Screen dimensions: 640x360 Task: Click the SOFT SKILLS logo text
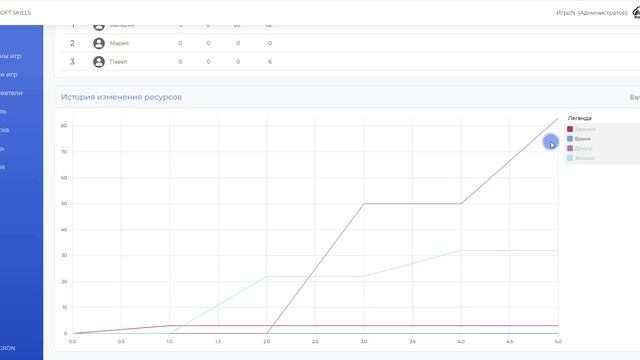16,13
